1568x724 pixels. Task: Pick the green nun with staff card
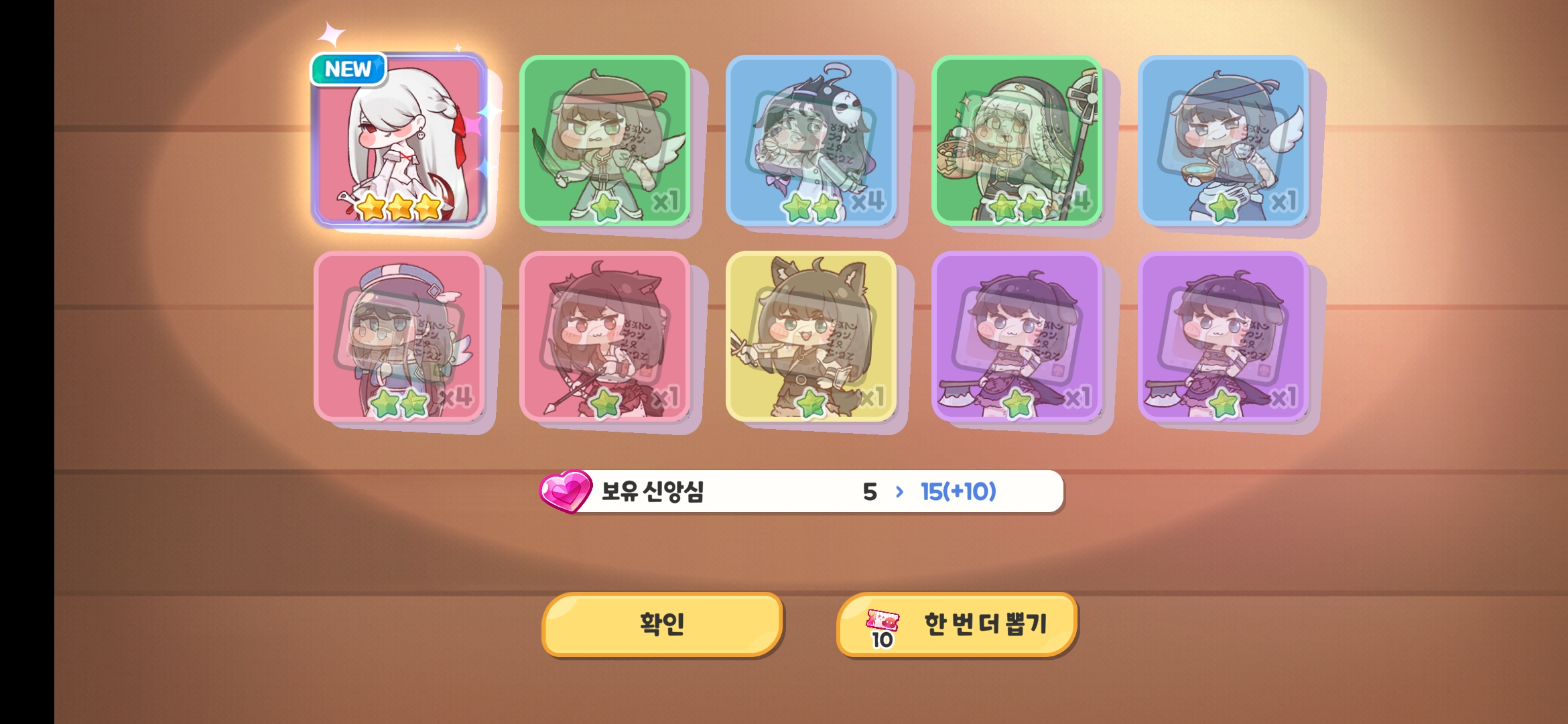pos(1017,140)
